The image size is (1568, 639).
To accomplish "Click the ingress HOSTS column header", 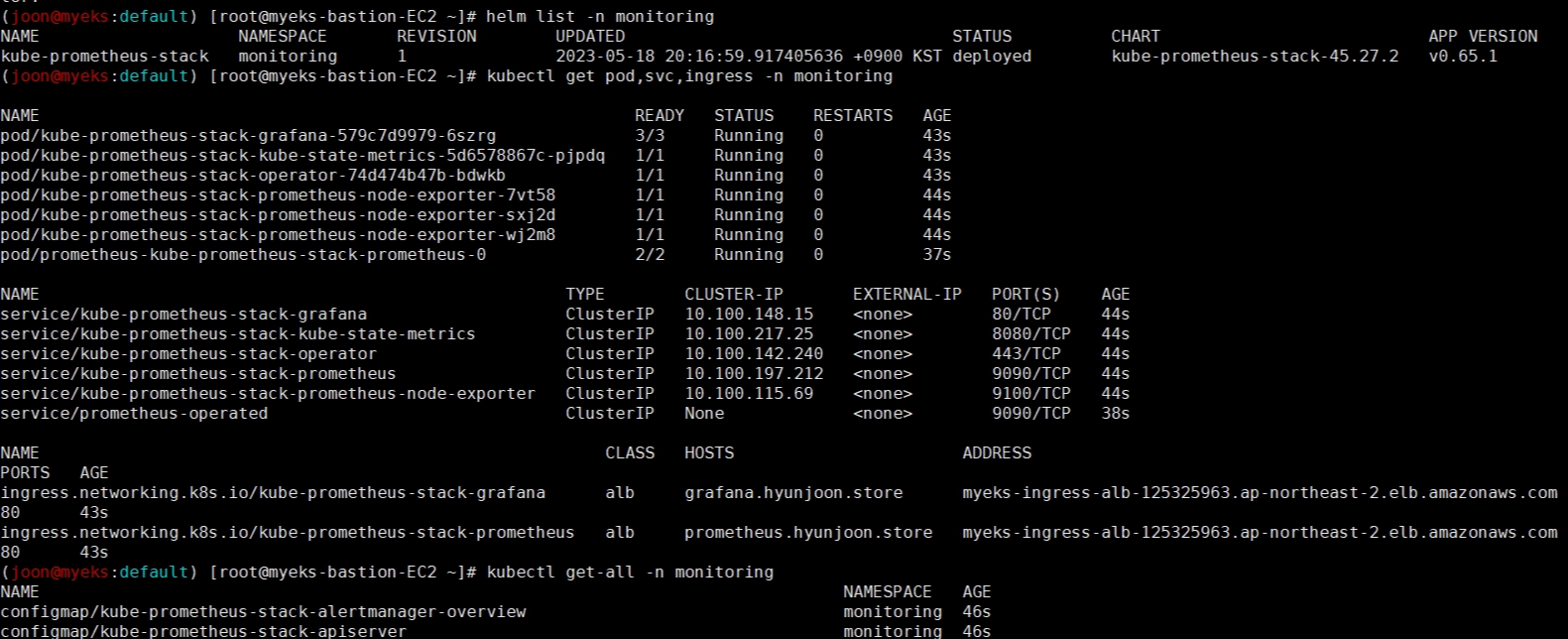I will point(709,452).
